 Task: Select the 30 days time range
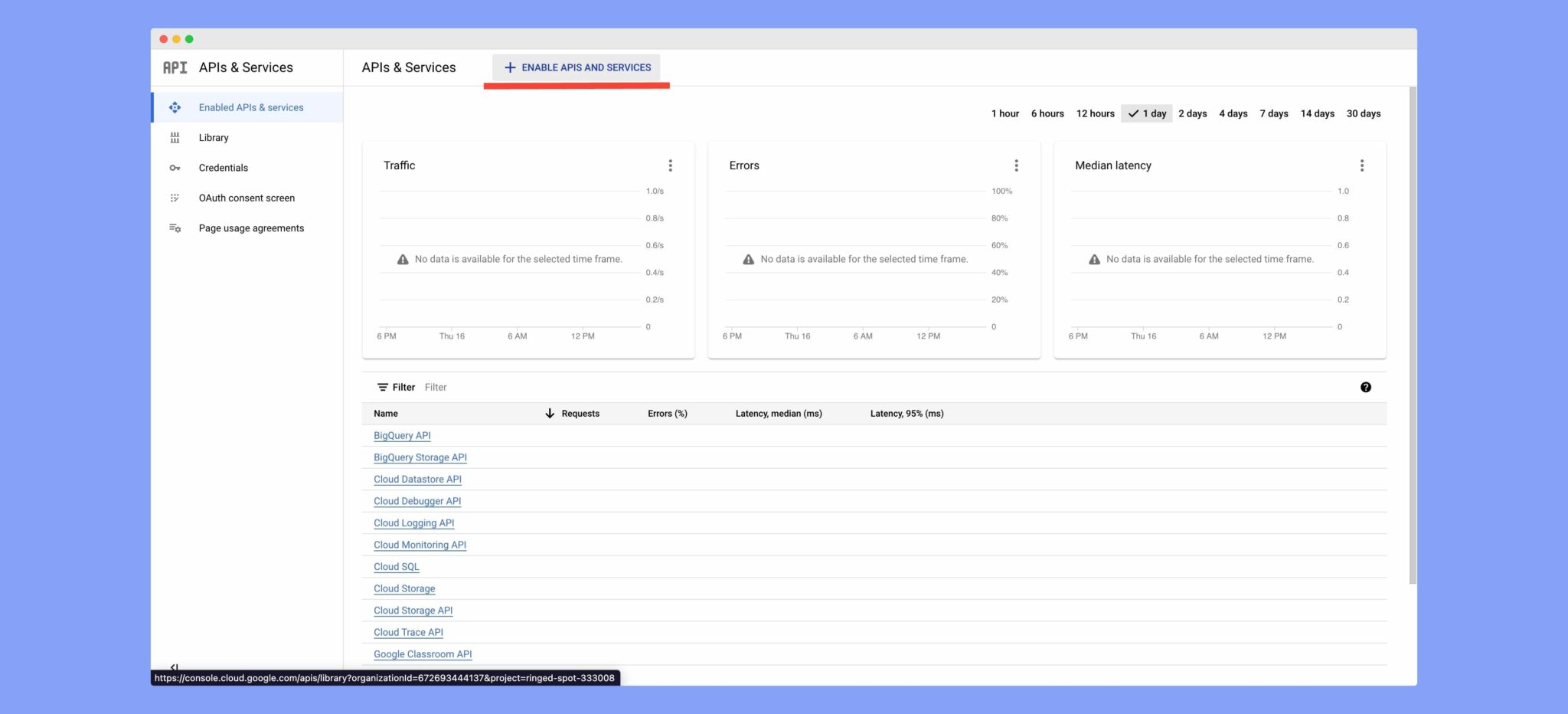point(1363,114)
